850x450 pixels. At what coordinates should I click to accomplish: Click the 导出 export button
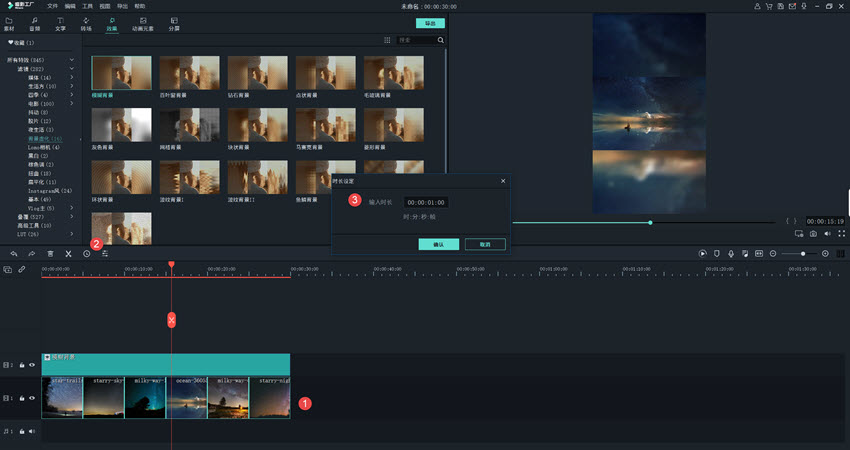point(431,23)
